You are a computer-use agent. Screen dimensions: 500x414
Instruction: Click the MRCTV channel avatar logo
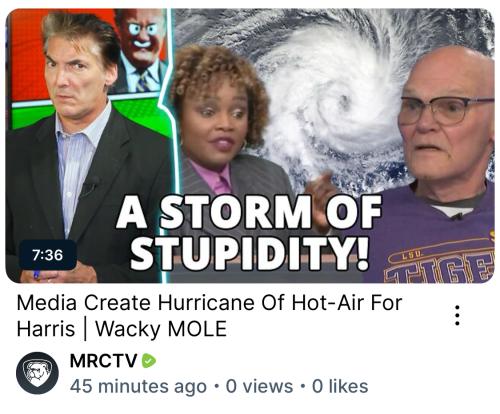[37, 373]
